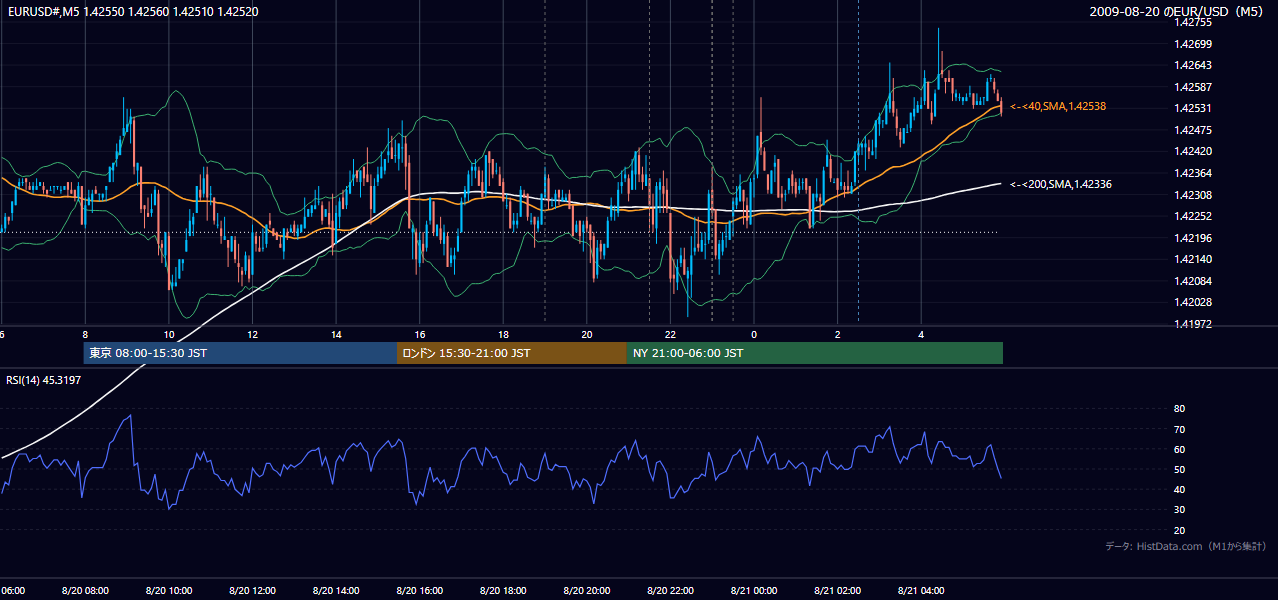This screenshot has height=600, width=1278.
Task: Click the RSI(14) 45.3197 indicator label
Action: 44,380
